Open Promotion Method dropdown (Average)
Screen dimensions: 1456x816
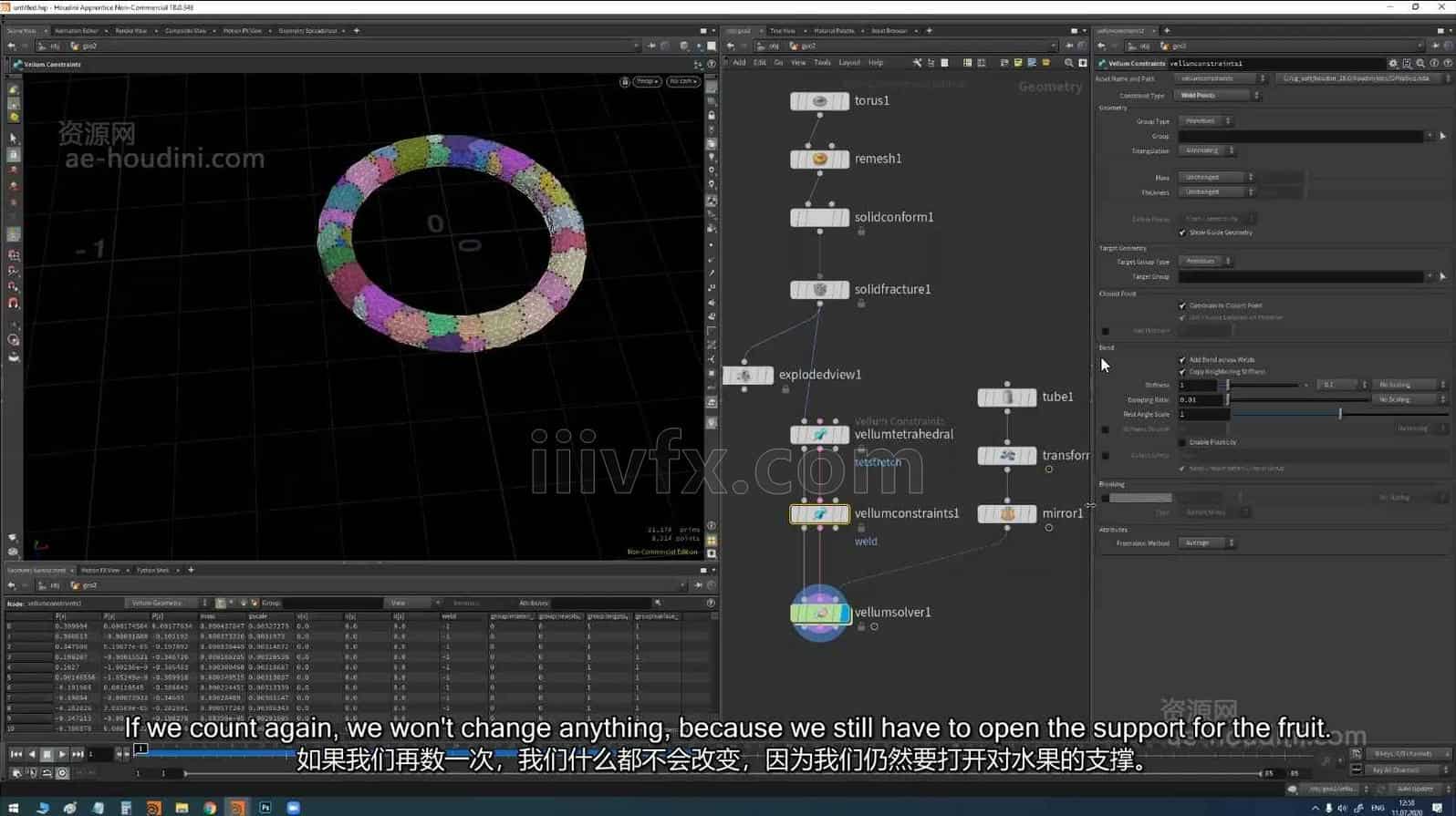pos(1207,543)
